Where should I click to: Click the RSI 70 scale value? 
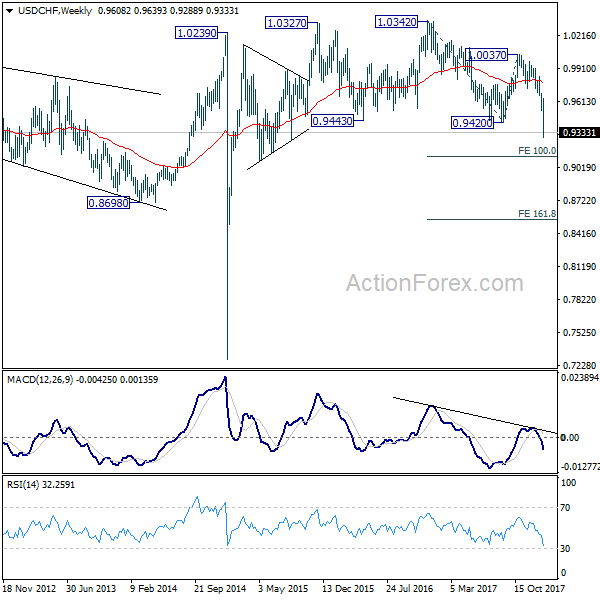[x=565, y=508]
